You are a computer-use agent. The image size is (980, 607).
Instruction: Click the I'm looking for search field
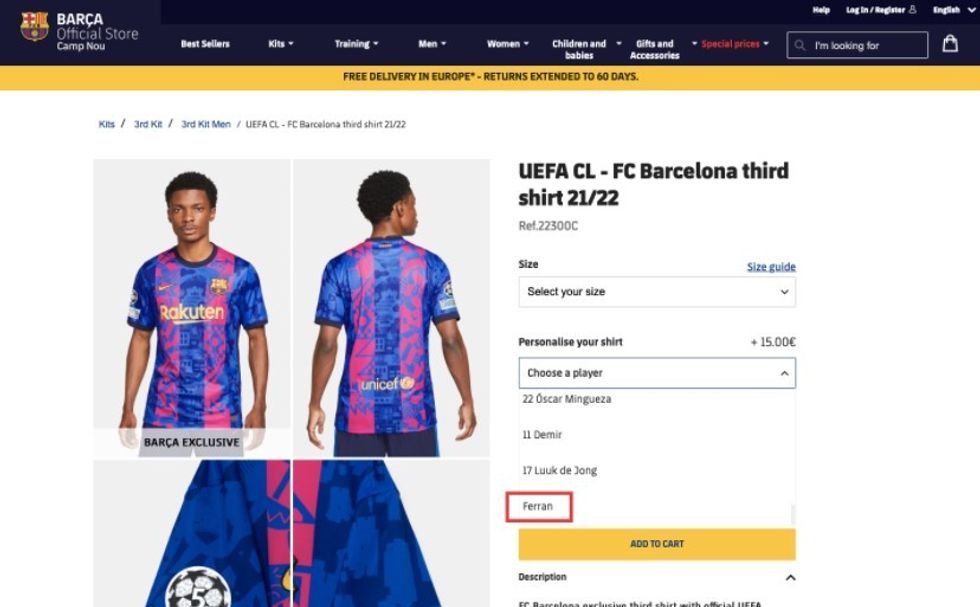coord(867,46)
